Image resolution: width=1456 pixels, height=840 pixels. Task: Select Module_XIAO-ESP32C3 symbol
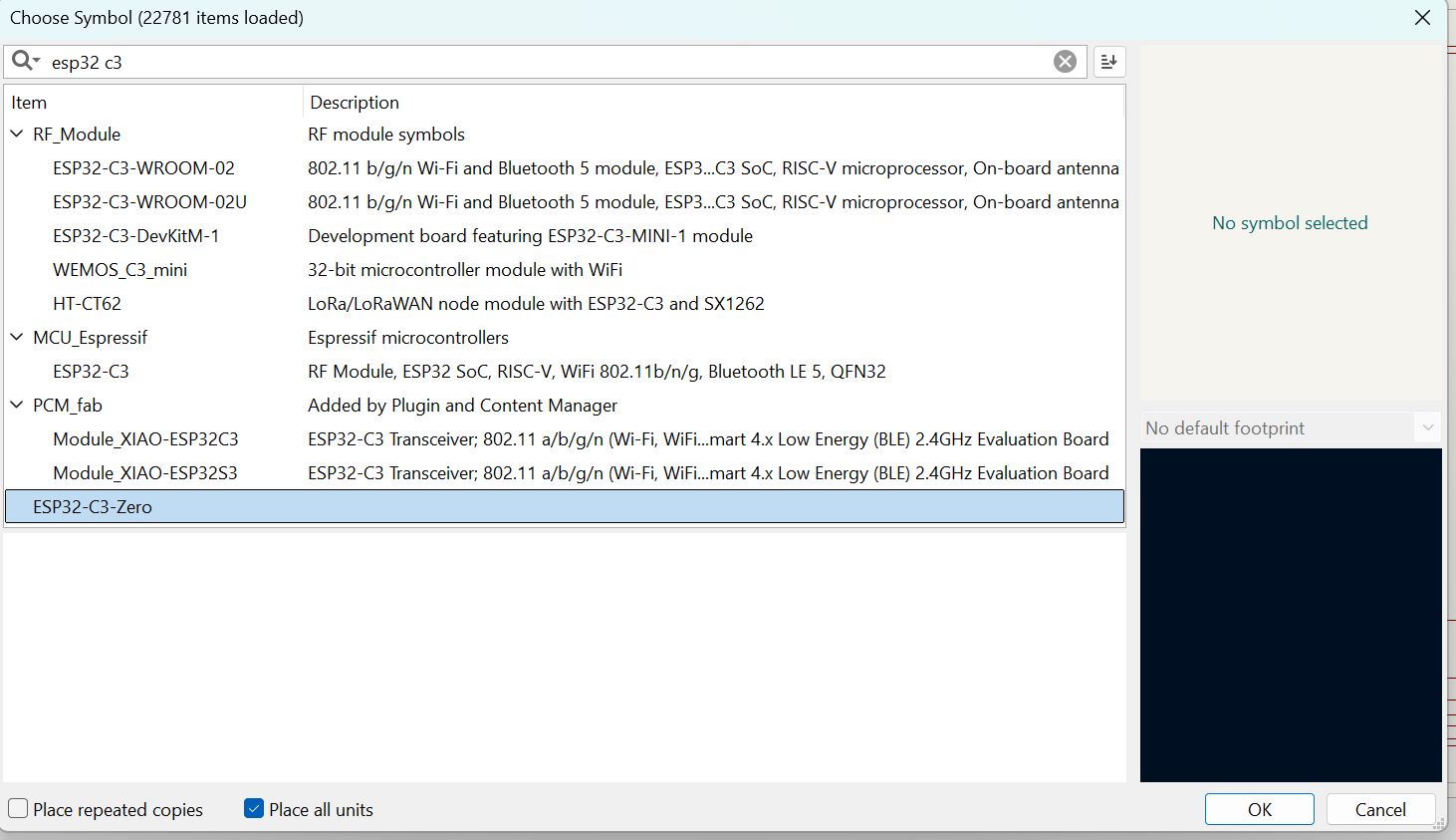pos(145,439)
